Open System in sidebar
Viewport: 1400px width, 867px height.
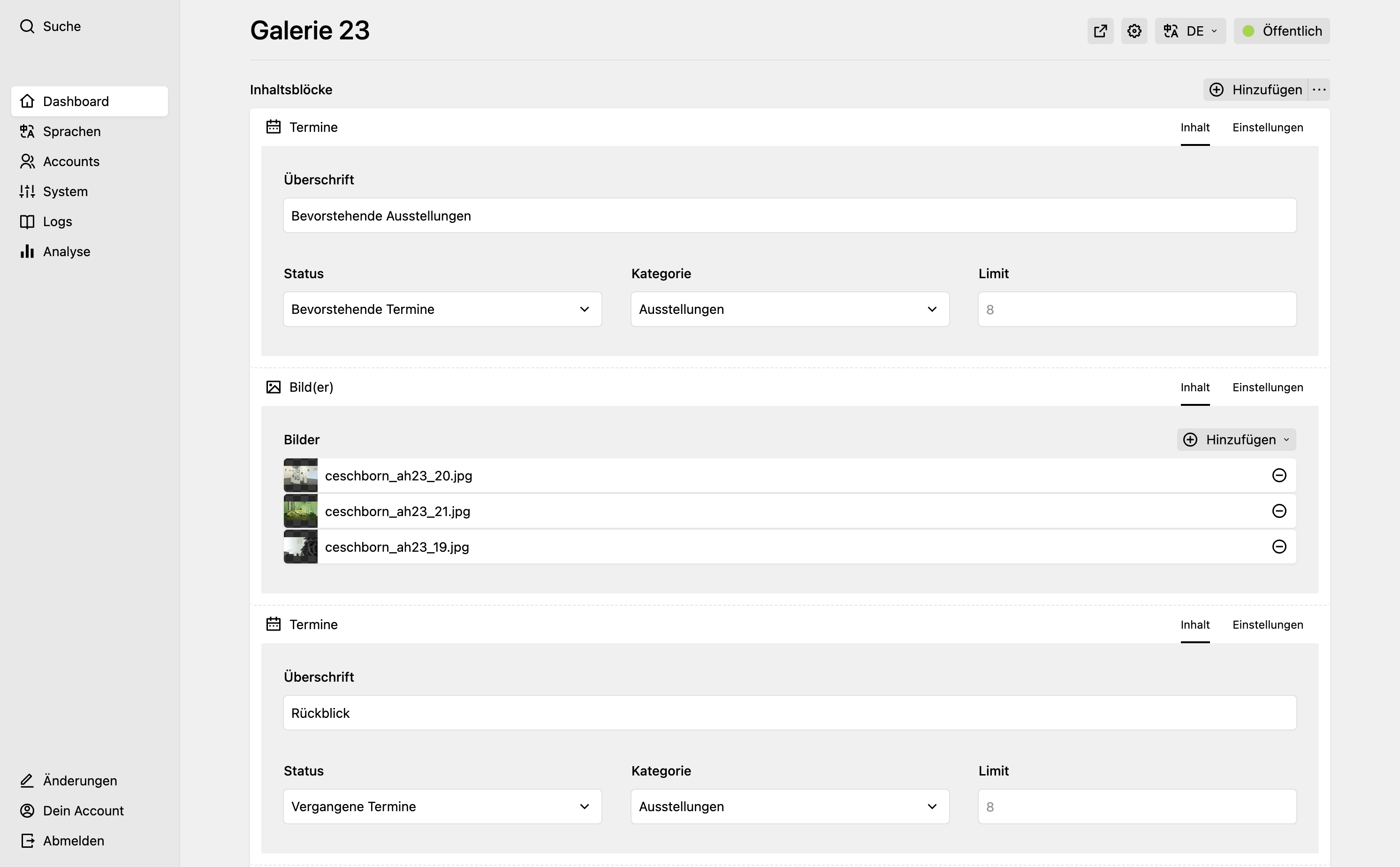pyautogui.click(x=90, y=191)
